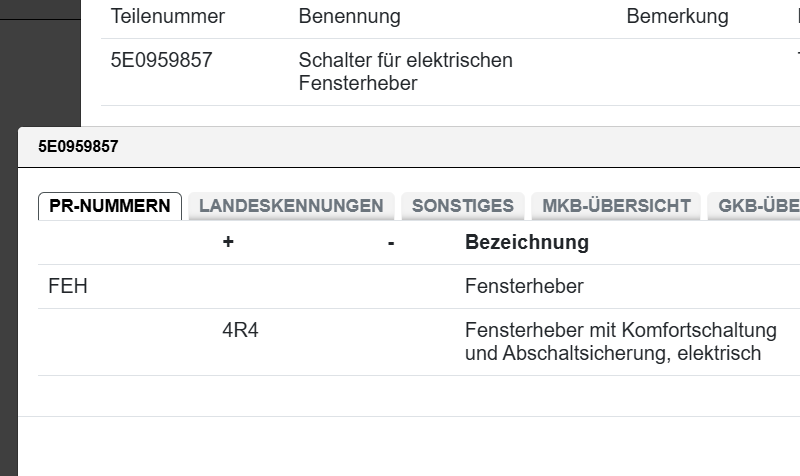
Task: Click the minus (-) column header
Action: coord(391,242)
